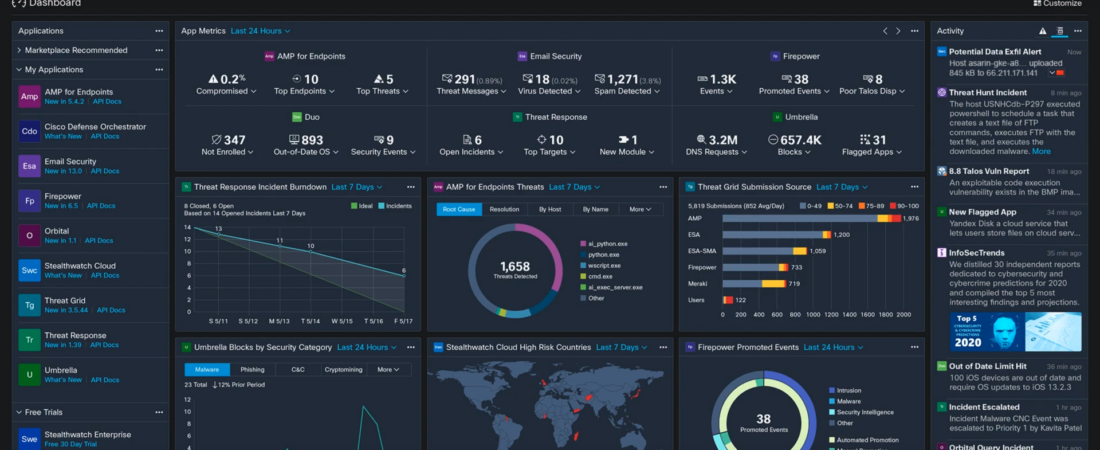Toggle the 90-100 score legend swatch

893,206
